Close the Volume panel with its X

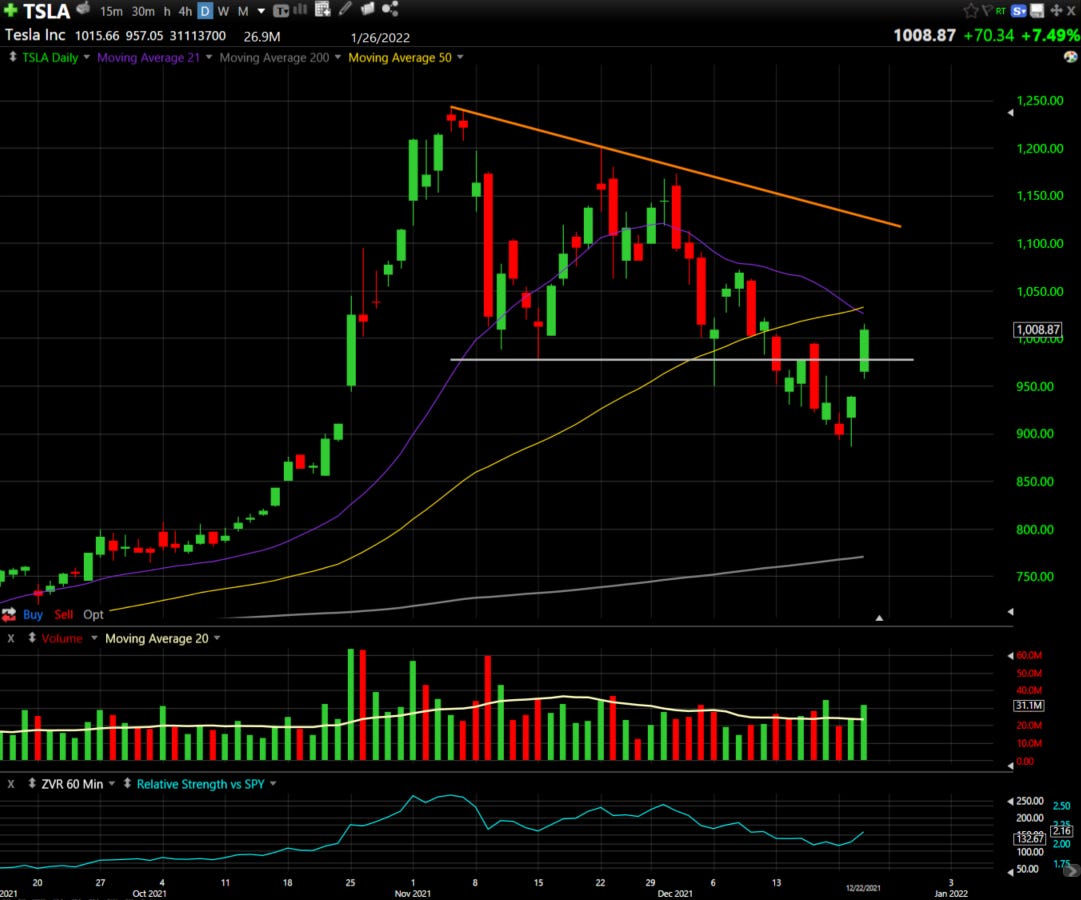11,639
